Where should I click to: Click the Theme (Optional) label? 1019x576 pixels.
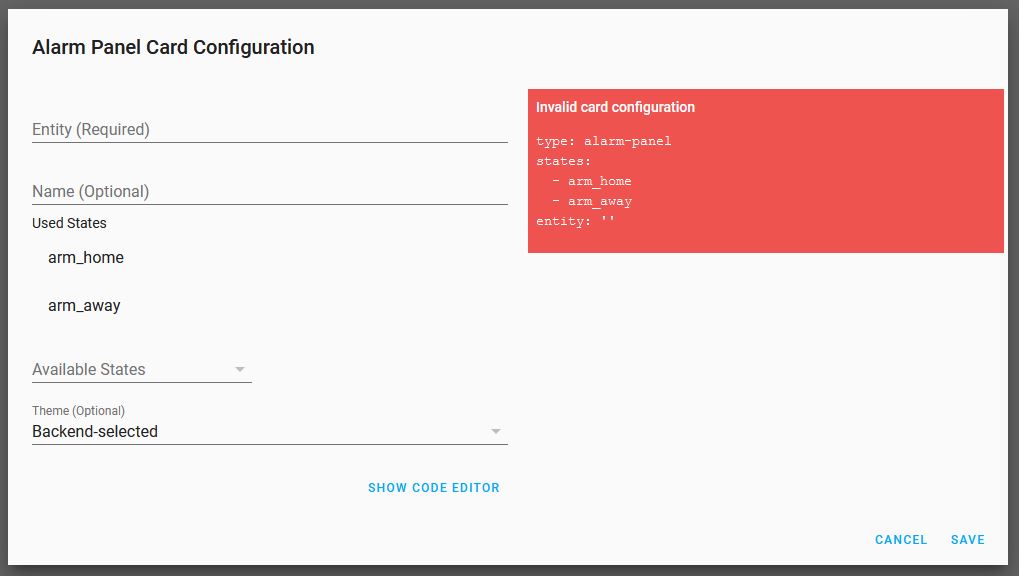coord(78,411)
